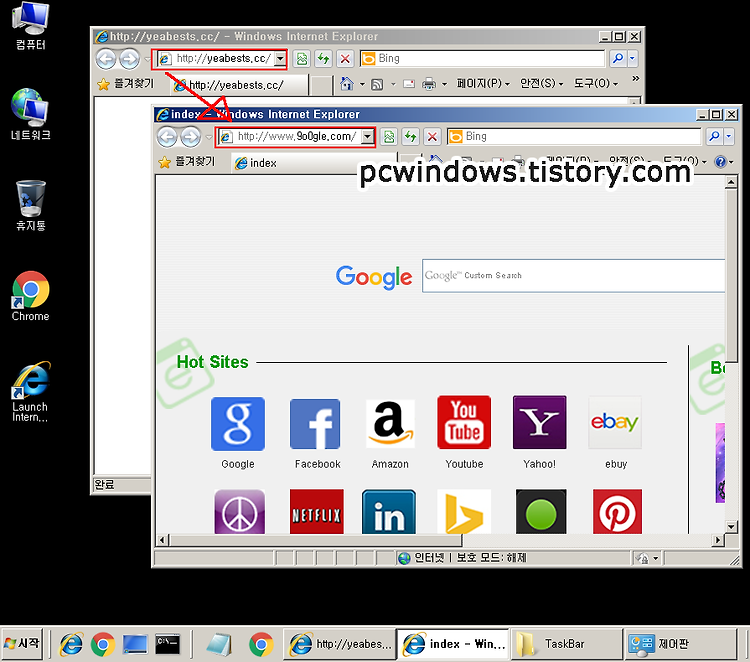Click Stop icon in yeabests.cc window

(345, 59)
